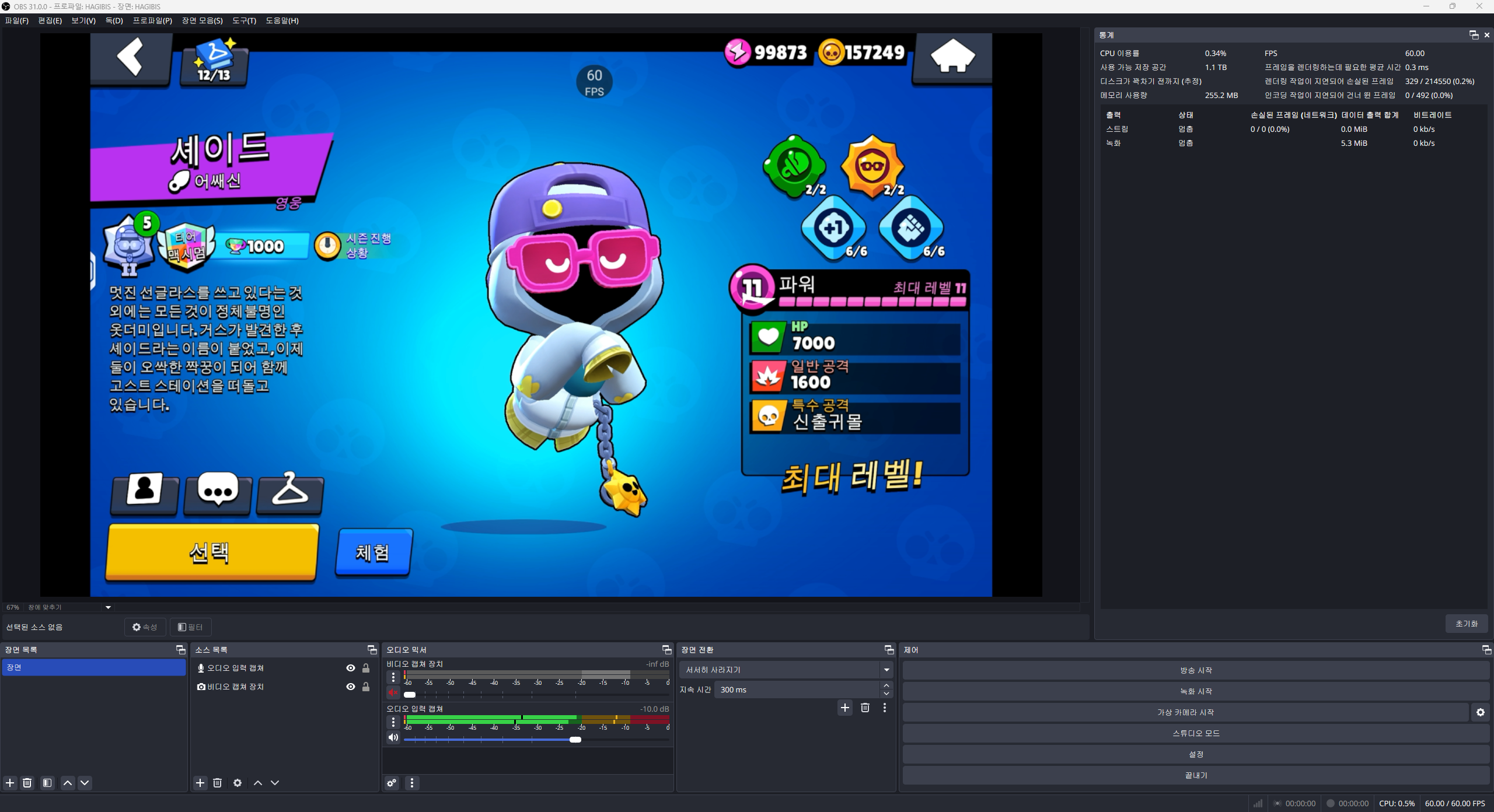The width and height of the screenshot is (1494, 812).
Task: Start the virtual camera with 가상 카메라 시작
Action: [1185, 712]
